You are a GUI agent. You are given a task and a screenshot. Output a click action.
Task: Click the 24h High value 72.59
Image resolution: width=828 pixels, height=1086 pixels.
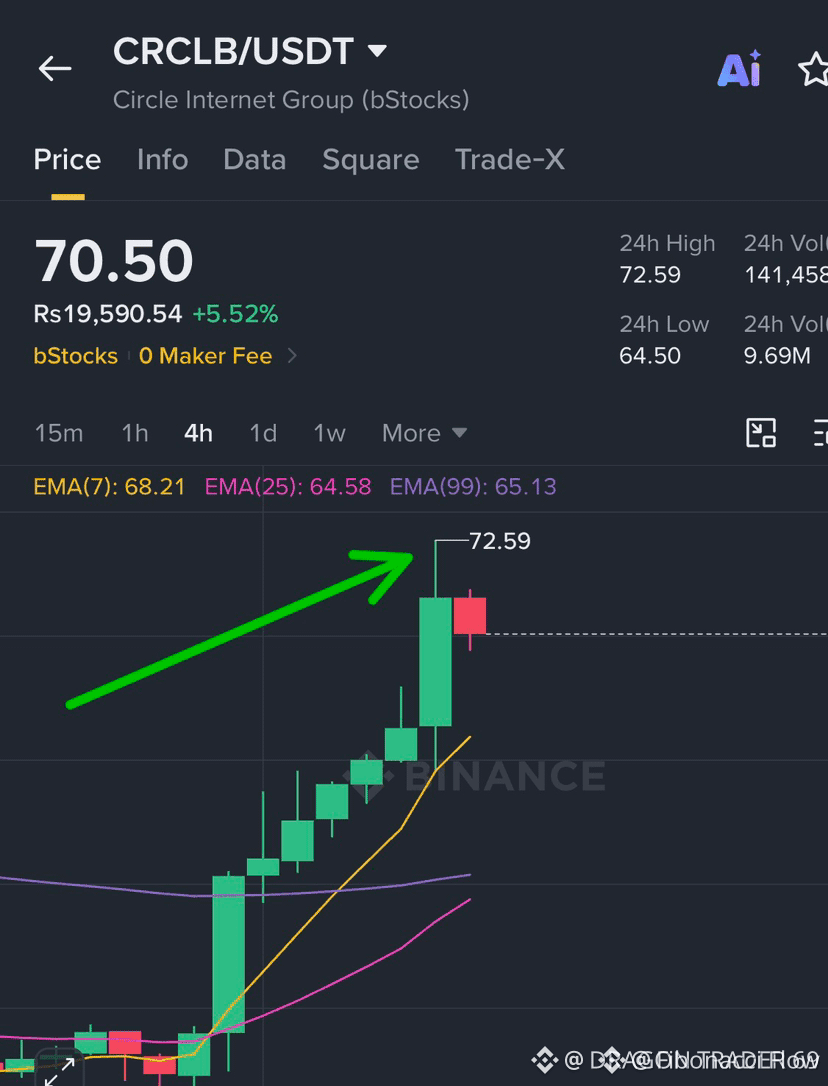650,275
